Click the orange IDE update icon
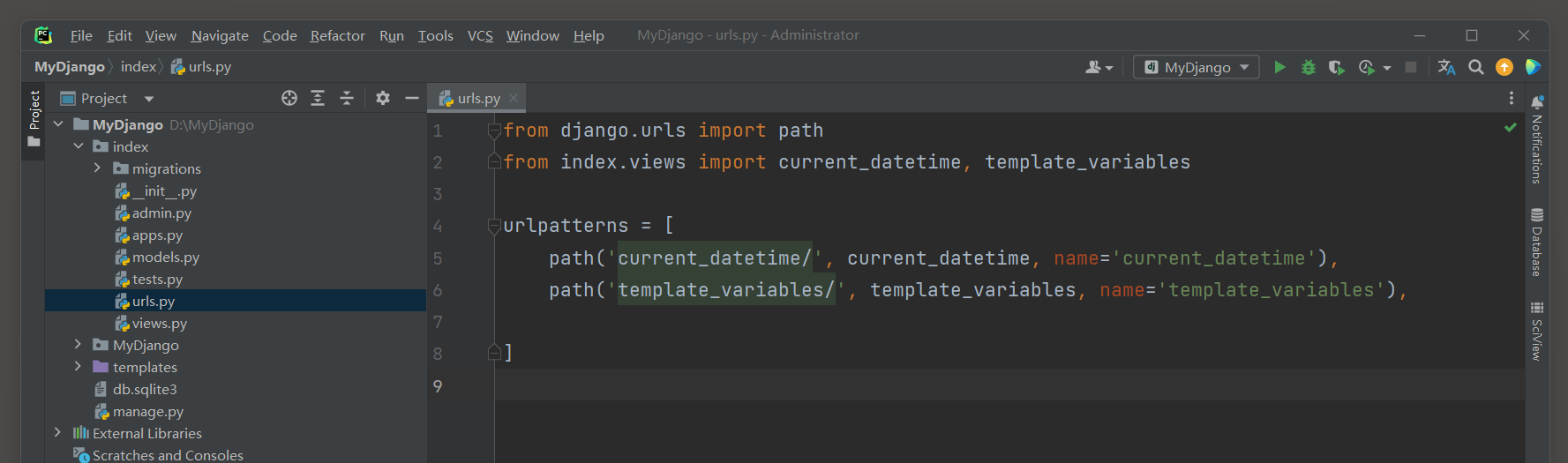This screenshot has width=1568, height=463. point(1504,67)
